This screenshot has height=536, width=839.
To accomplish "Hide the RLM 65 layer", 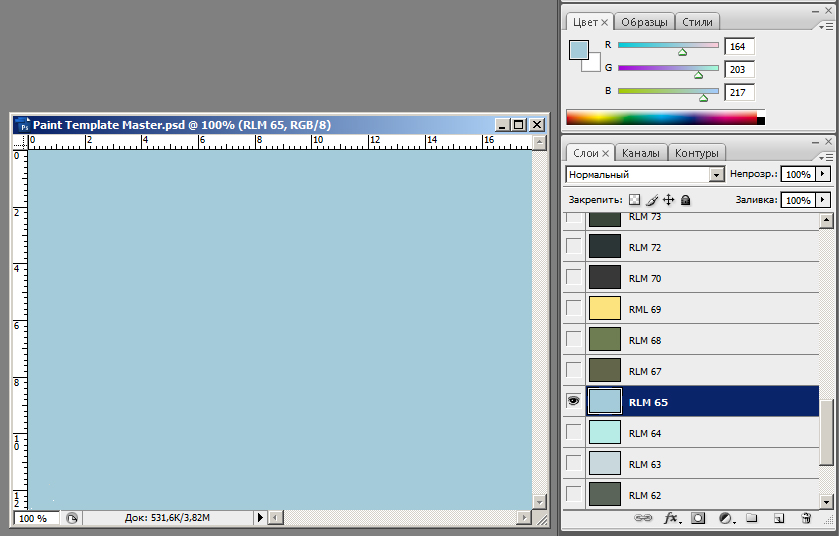I will [574, 401].
